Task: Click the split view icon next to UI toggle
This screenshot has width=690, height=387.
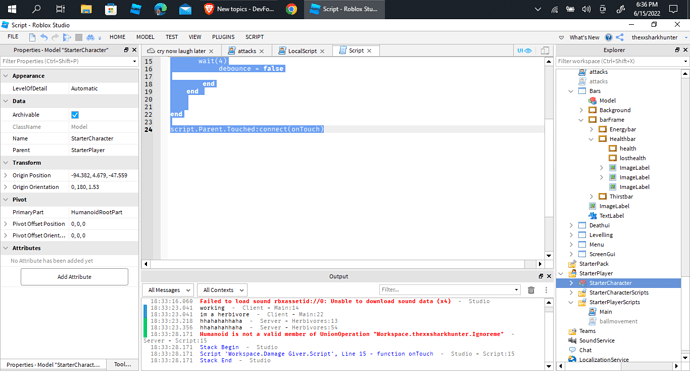Action: 545,51
